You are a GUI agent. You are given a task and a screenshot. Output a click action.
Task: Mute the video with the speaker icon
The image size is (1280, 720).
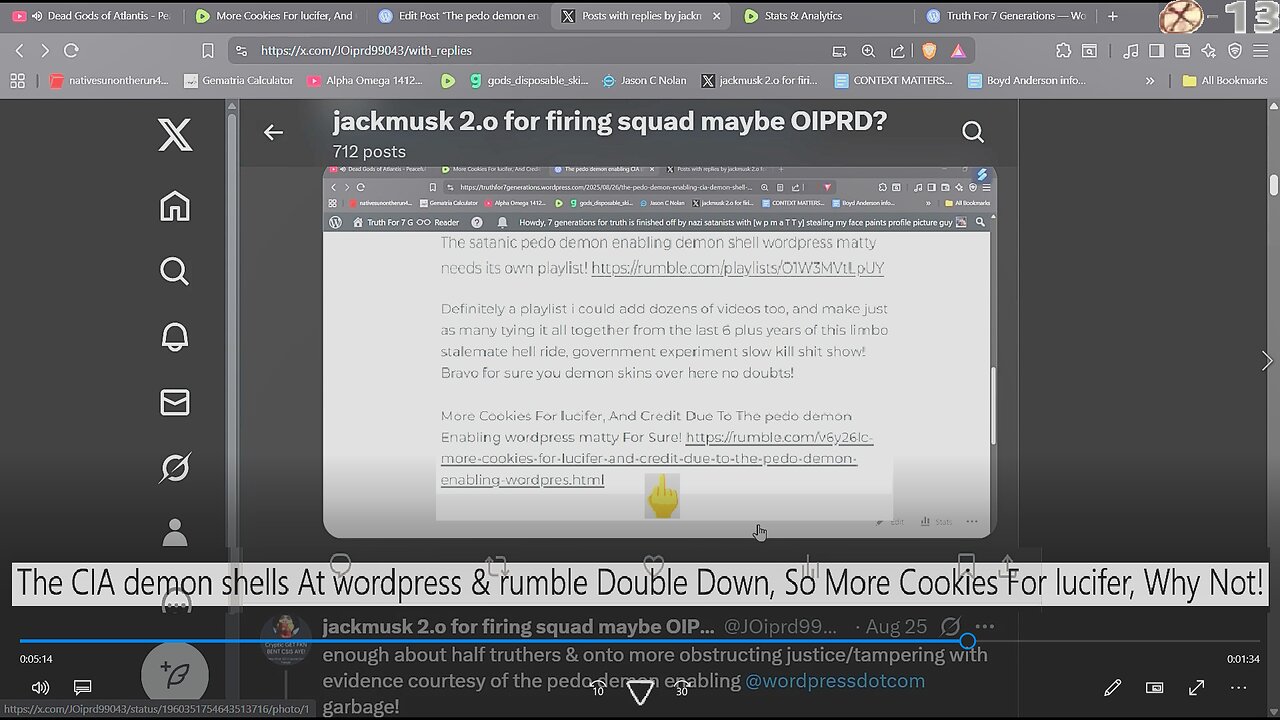(40, 688)
